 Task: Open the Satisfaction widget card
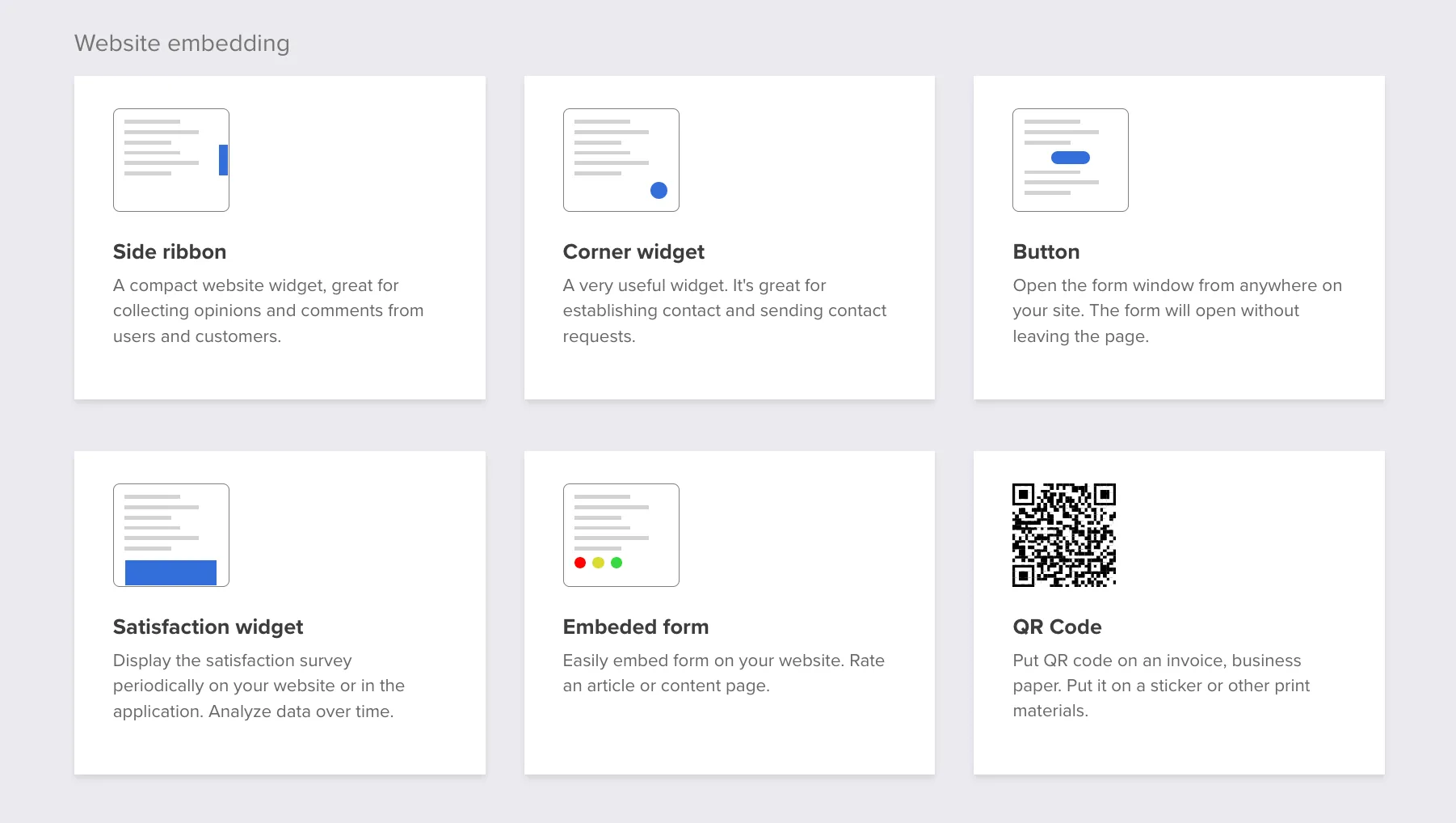[x=280, y=613]
